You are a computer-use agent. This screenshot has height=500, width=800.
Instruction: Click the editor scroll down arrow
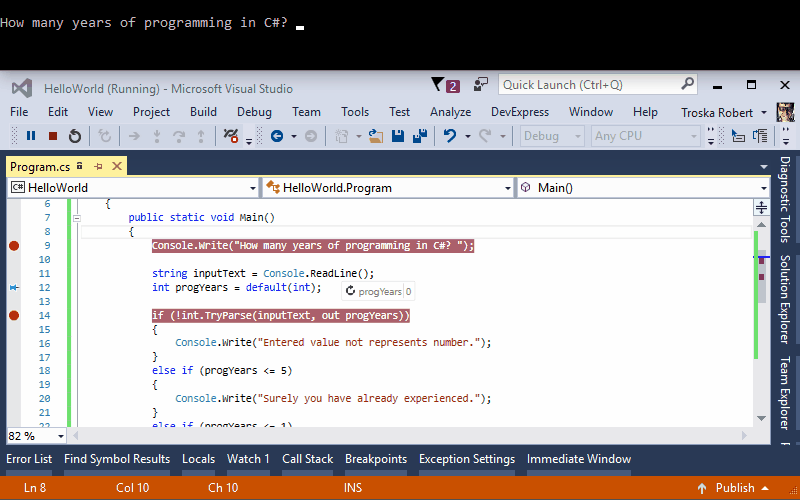coord(761,418)
